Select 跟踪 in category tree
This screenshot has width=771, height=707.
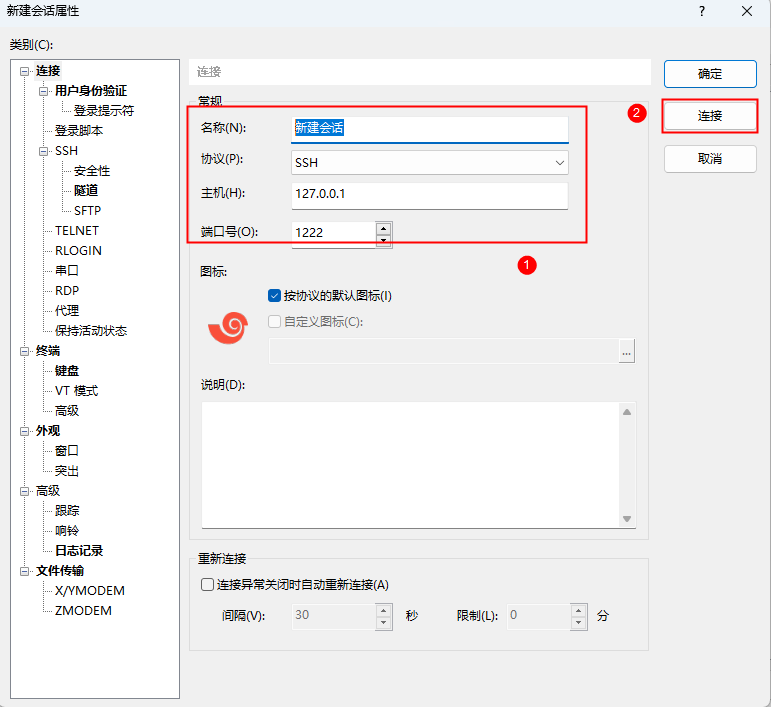pos(67,511)
